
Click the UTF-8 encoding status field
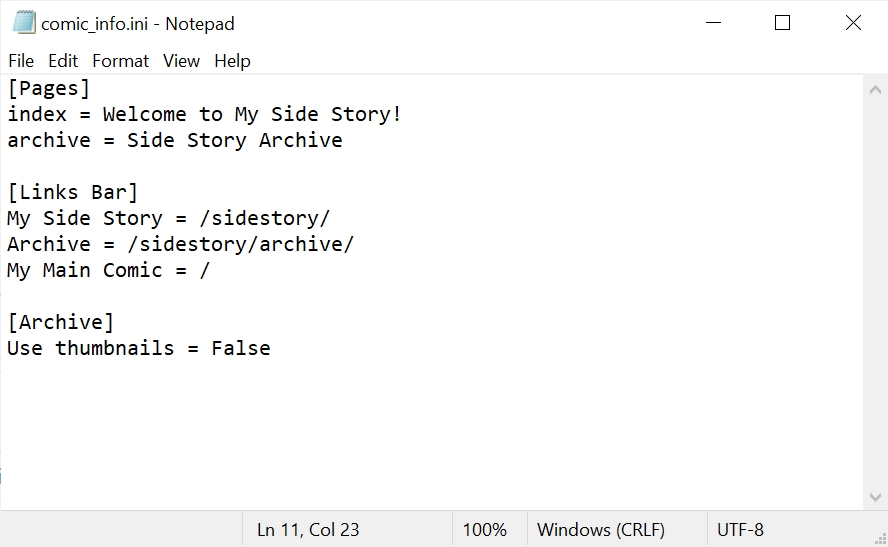point(740,530)
